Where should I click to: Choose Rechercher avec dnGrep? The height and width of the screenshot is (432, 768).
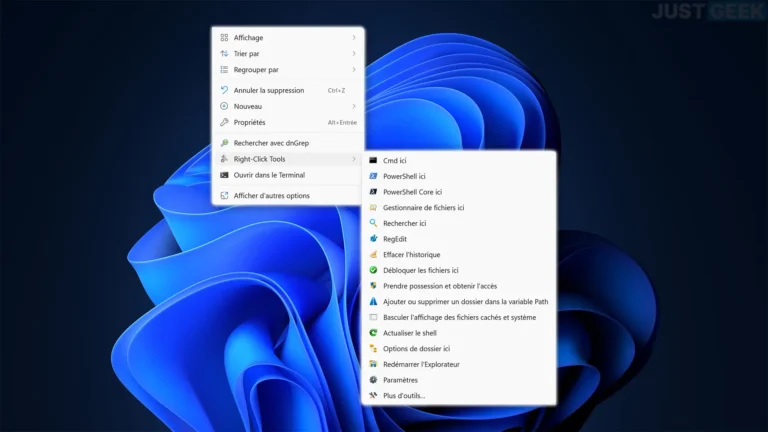pyautogui.click(x=288, y=143)
